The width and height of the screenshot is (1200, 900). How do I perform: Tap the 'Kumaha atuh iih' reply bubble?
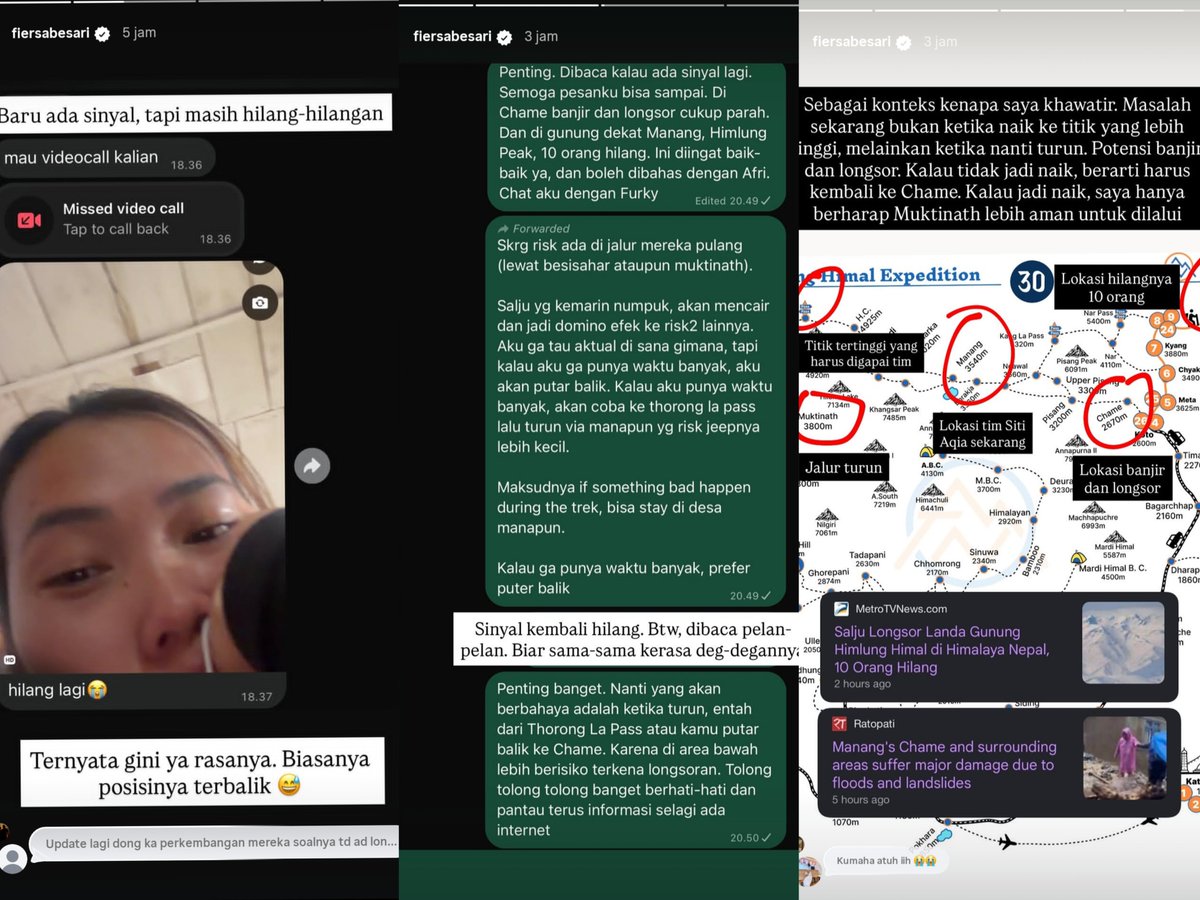(886, 861)
